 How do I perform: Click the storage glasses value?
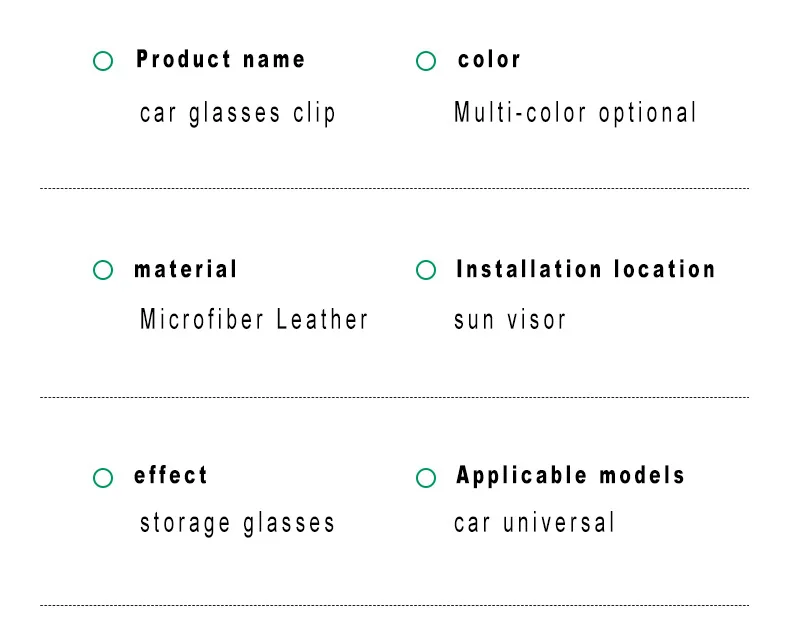click(x=237, y=524)
